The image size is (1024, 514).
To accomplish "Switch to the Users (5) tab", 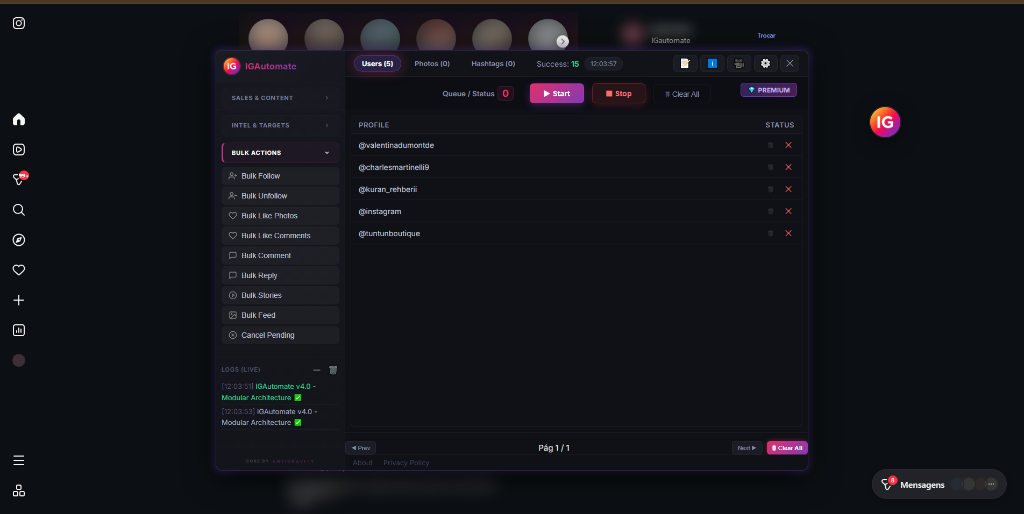I will coord(377,63).
